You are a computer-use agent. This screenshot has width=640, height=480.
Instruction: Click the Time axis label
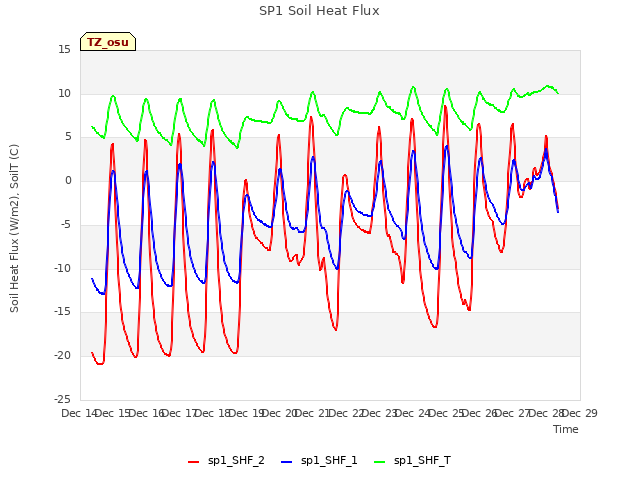(566, 429)
